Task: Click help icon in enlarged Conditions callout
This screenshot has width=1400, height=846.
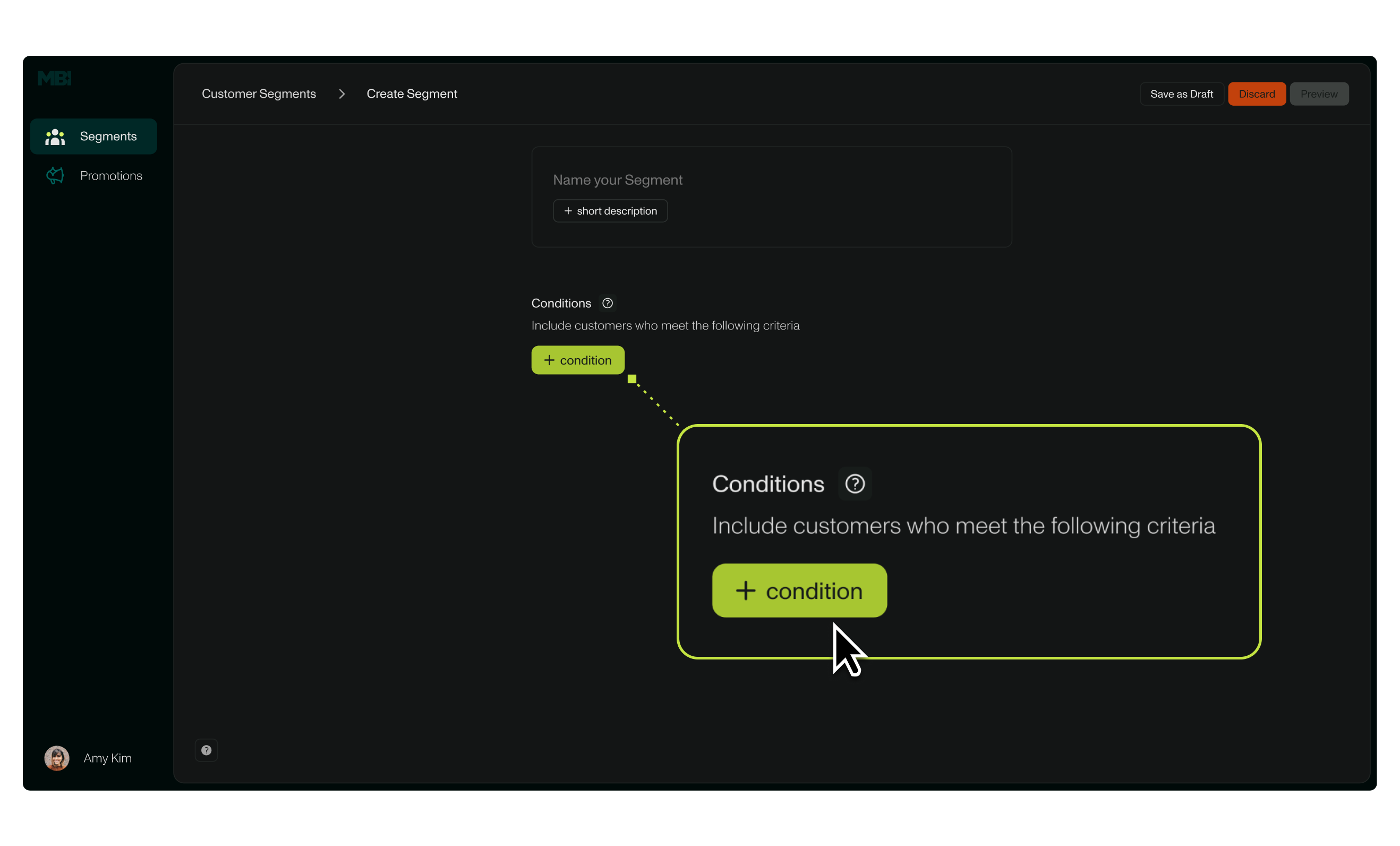Action: click(855, 485)
